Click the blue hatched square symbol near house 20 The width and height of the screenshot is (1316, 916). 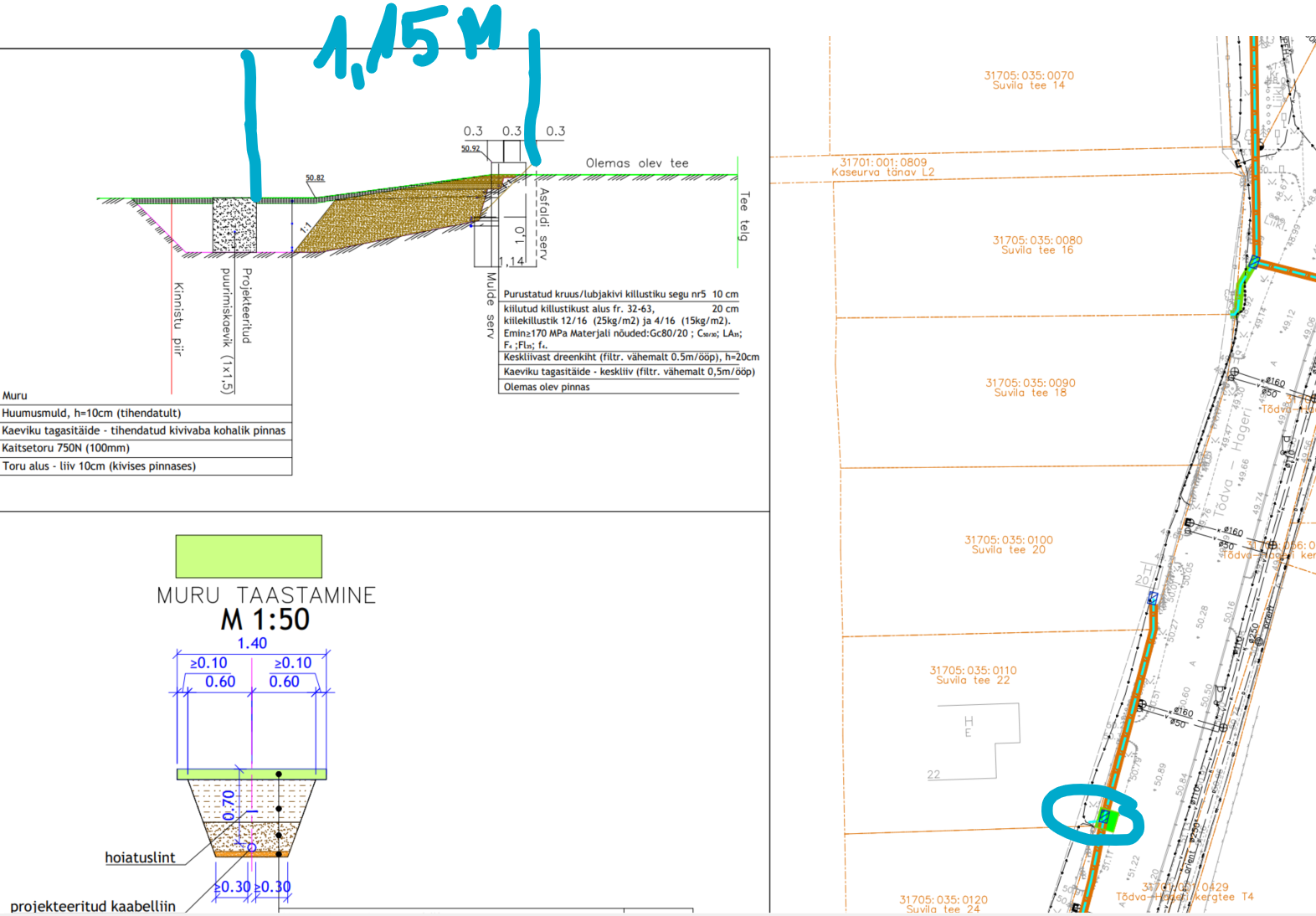1152,598
